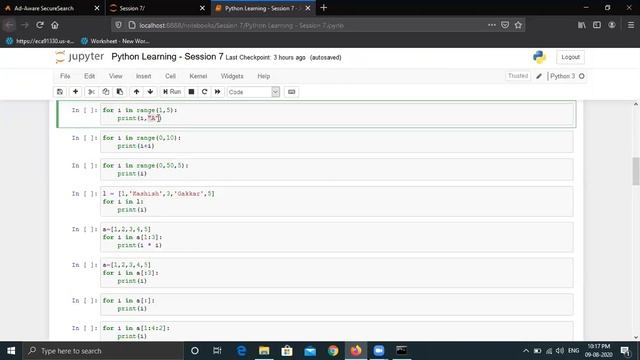Show hidden system tray icons chevron
This screenshot has width=640, height=360.
[x=526, y=351]
